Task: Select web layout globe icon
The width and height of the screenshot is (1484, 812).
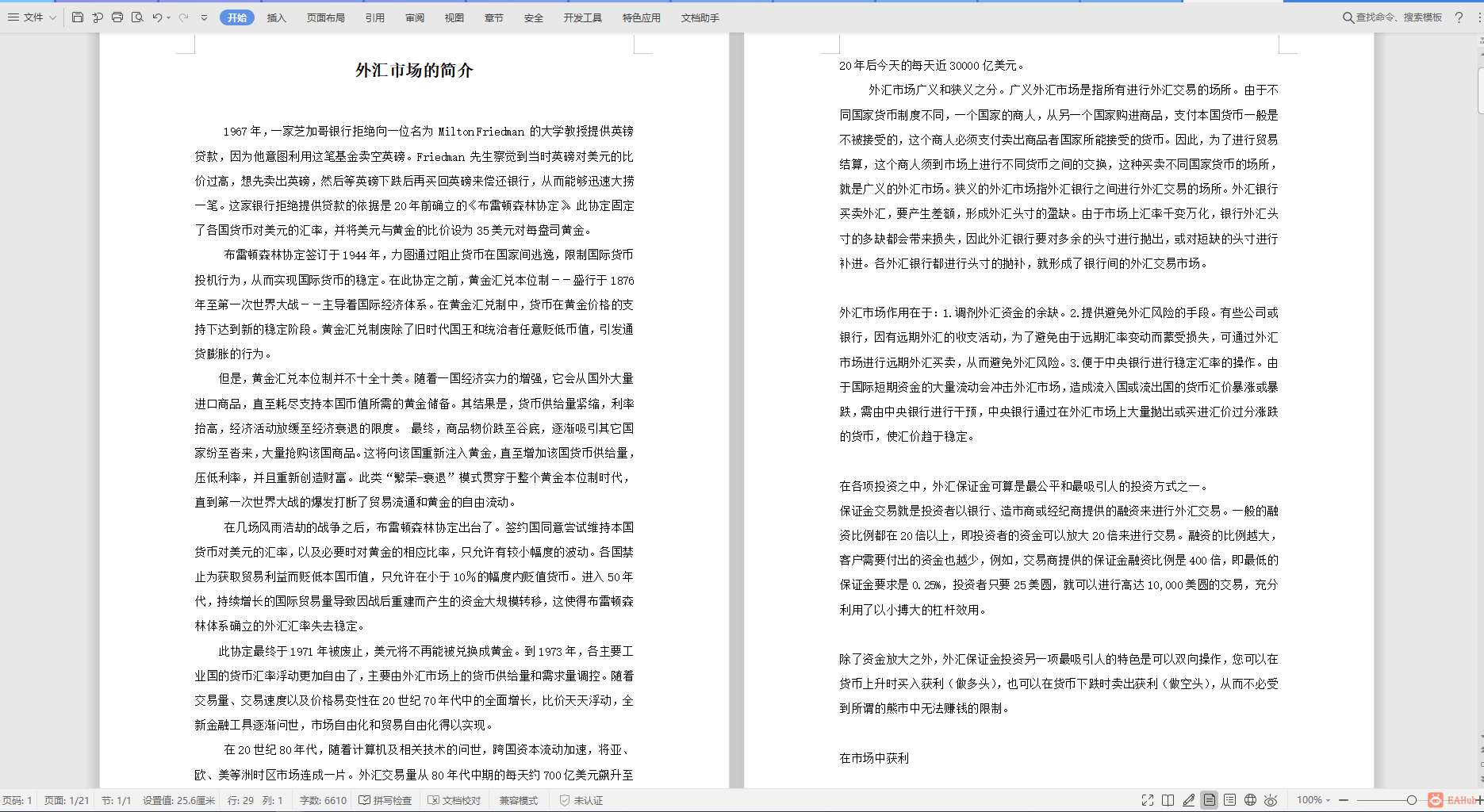Action: click(x=1250, y=800)
